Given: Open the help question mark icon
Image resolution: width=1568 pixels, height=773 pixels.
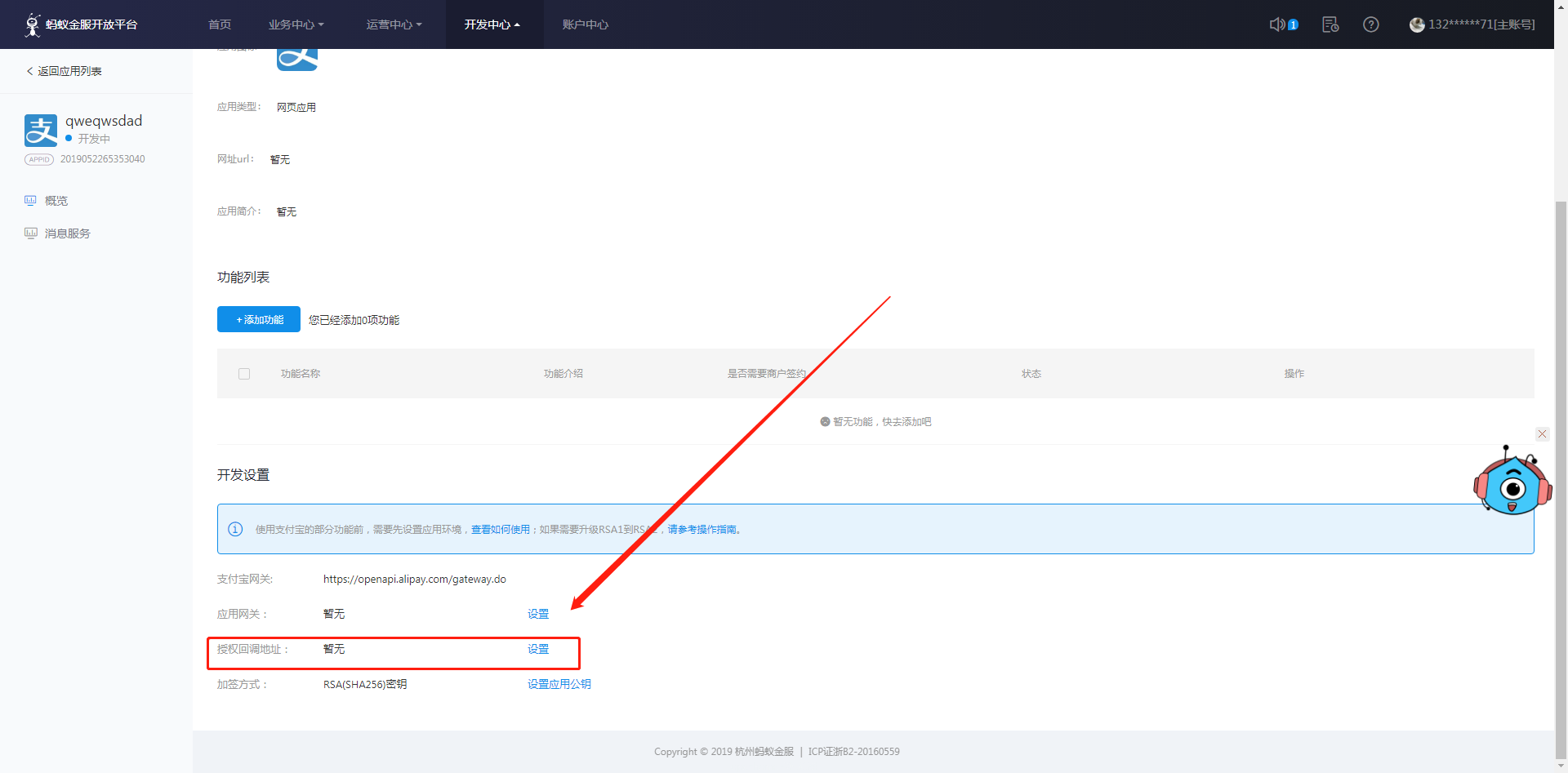Looking at the screenshot, I should click(x=1371, y=24).
